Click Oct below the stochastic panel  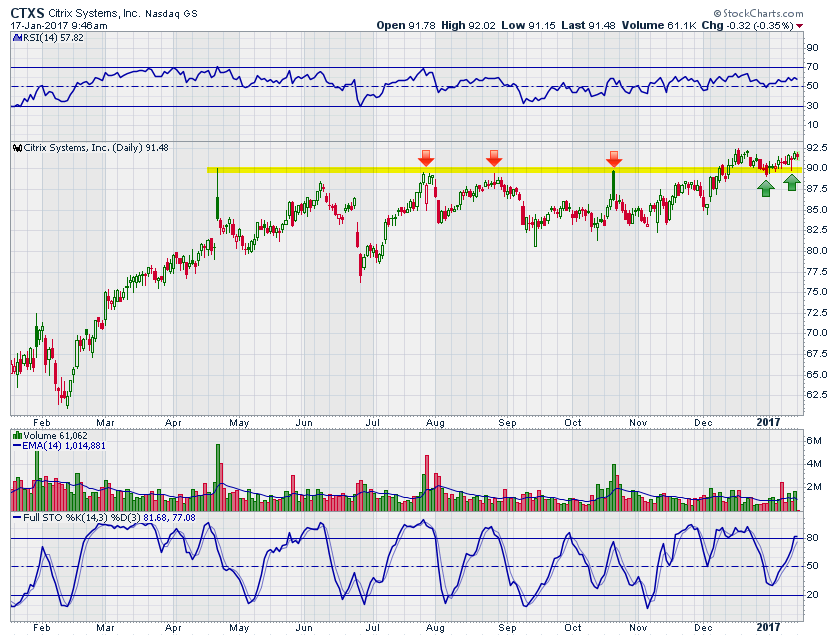[x=572, y=628]
